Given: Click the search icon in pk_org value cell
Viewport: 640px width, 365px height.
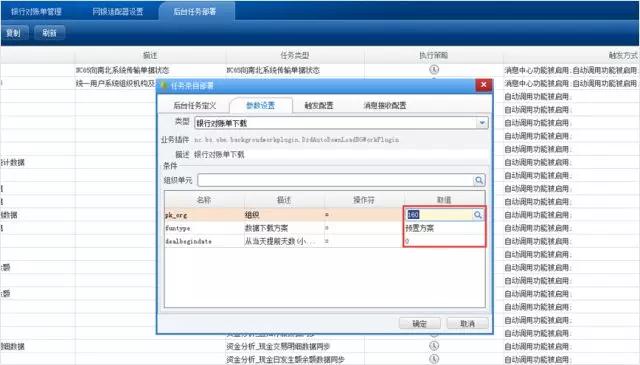Looking at the screenshot, I should tap(478, 215).
